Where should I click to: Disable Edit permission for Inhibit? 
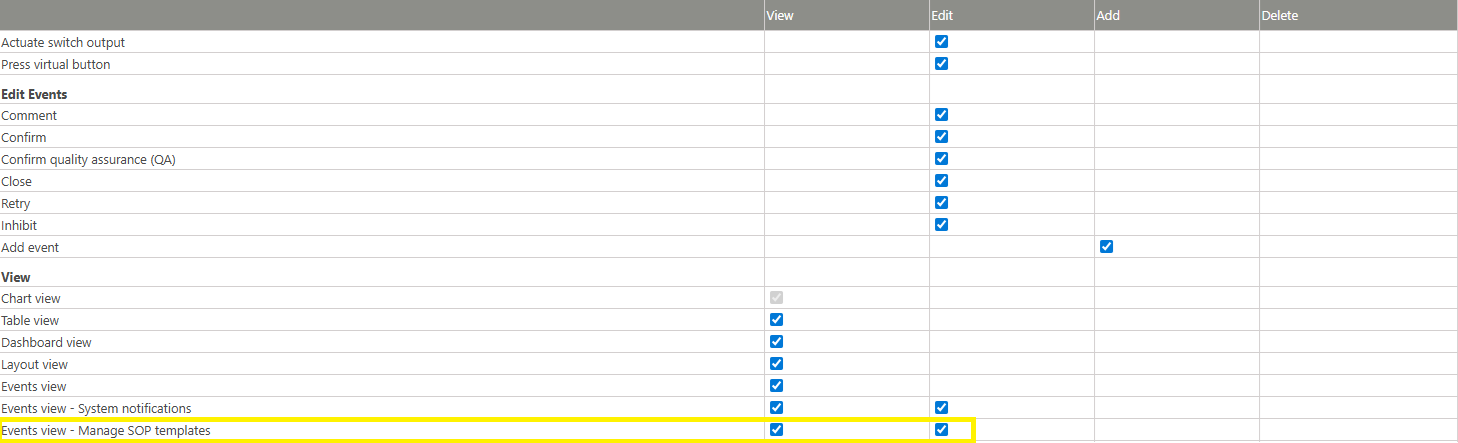(x=941, y=225)
